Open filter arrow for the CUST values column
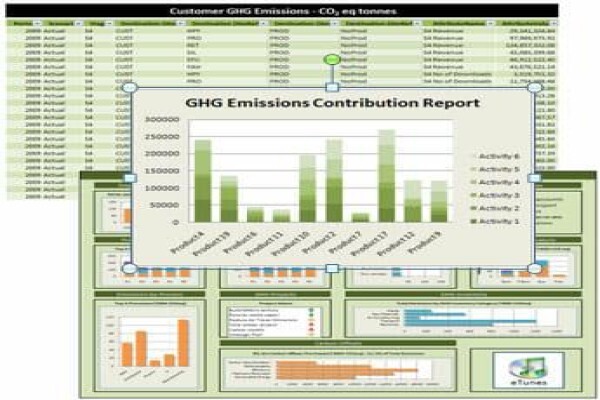The image size is (600, 400). [x=180, y=23]
